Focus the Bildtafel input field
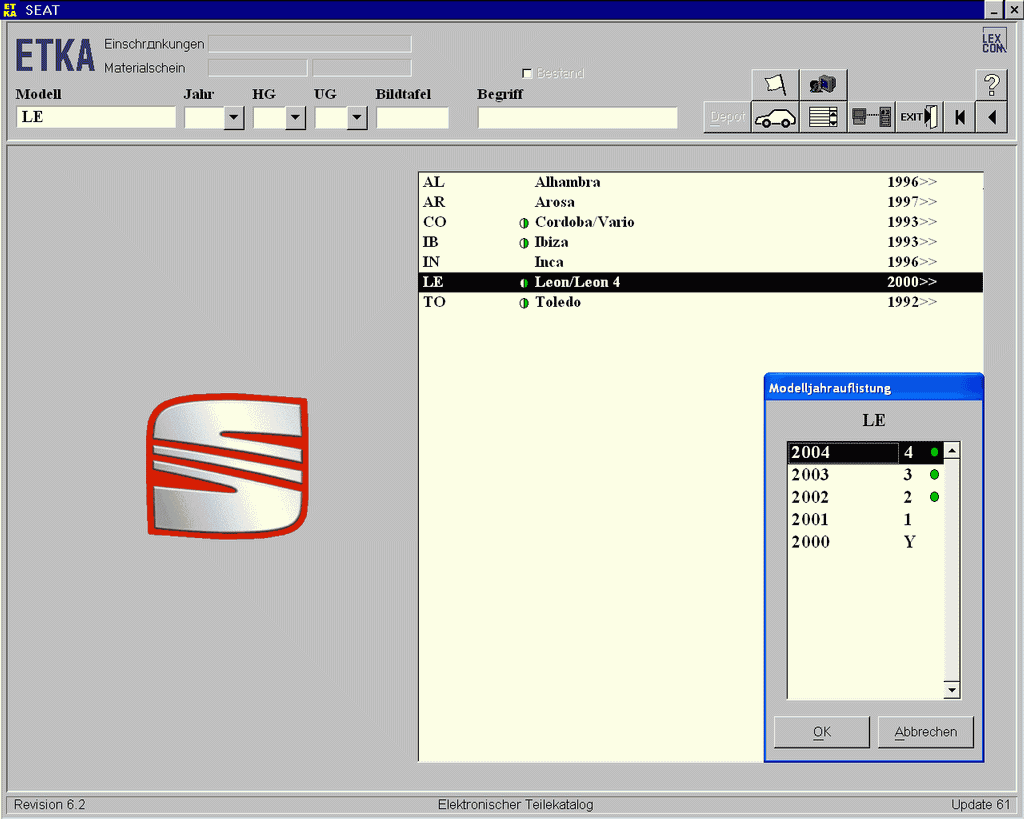The image size is (1024, 819). 412,118
